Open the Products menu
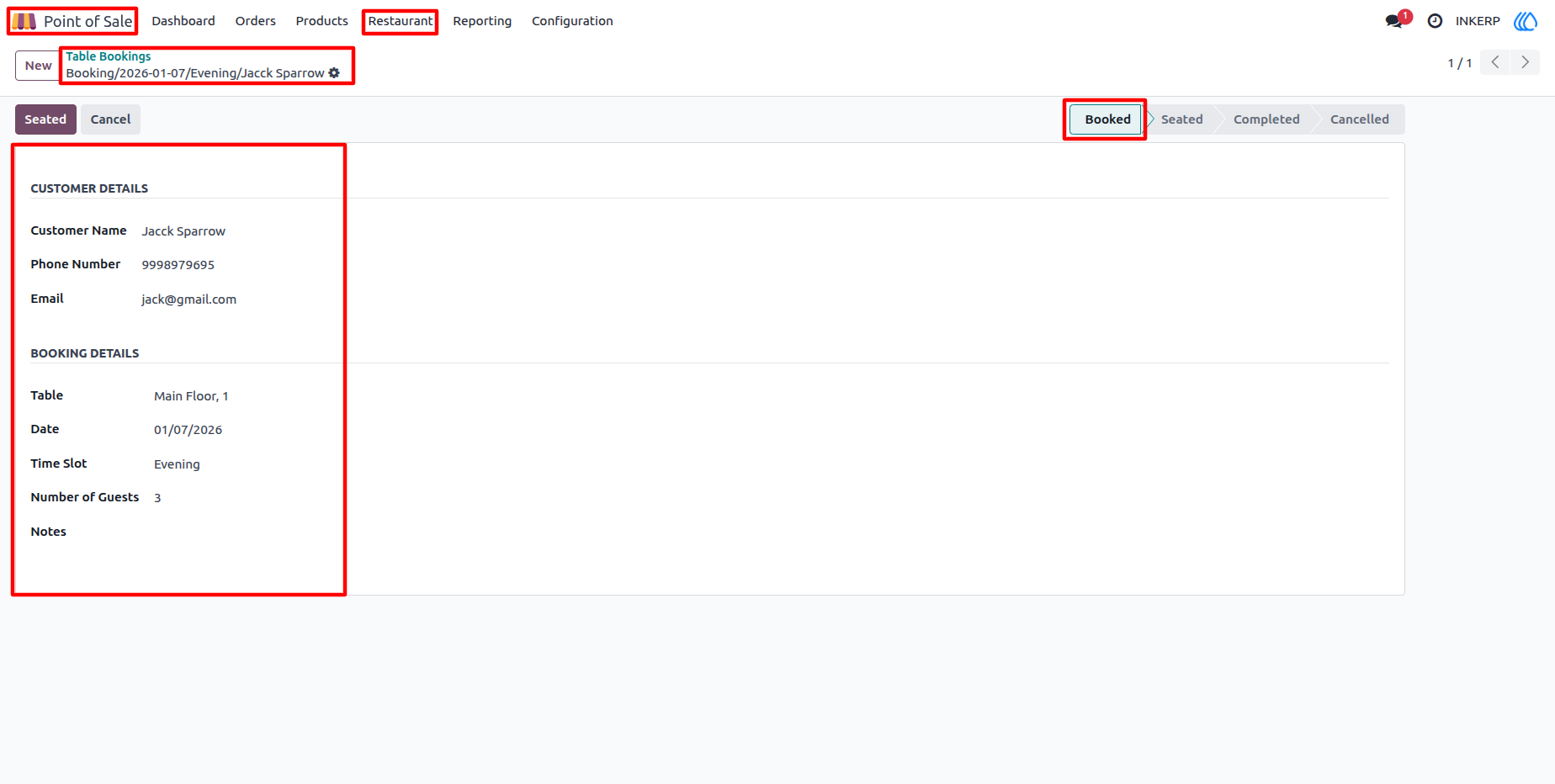The width and height of the screenshot is (1555, 784). (321, 21)
